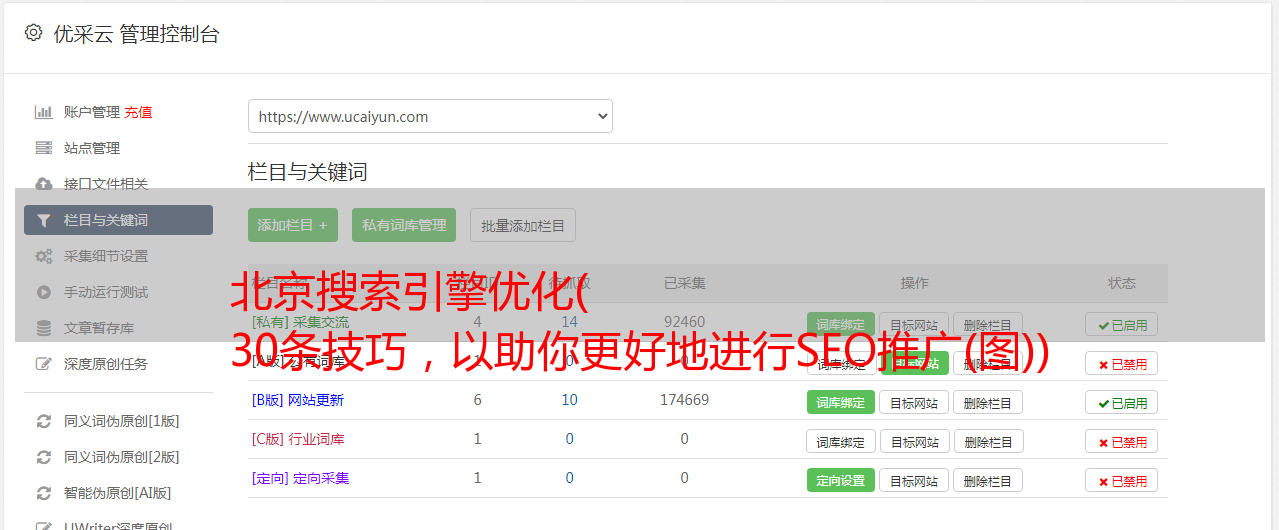Click 词库绑定 for the 网站更新 row
This screenshot has height=530, width=1279.
point(841,402)
